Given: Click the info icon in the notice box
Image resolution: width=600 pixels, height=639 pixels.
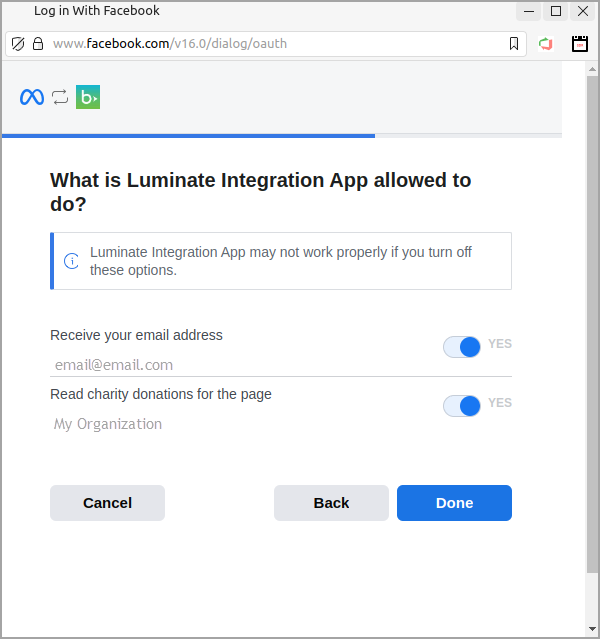Looking at the screenshot, I should pyautogui.click(x=71, y=261).
